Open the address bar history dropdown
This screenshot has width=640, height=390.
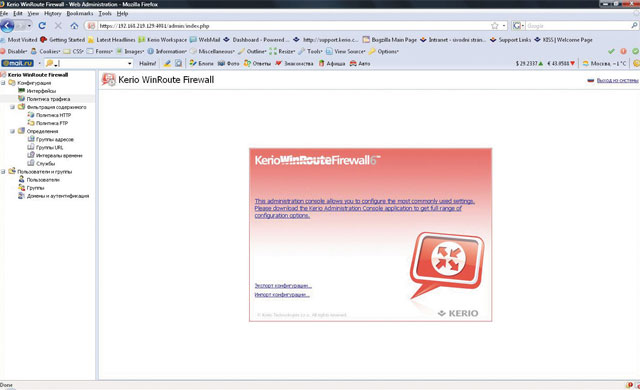504,26
